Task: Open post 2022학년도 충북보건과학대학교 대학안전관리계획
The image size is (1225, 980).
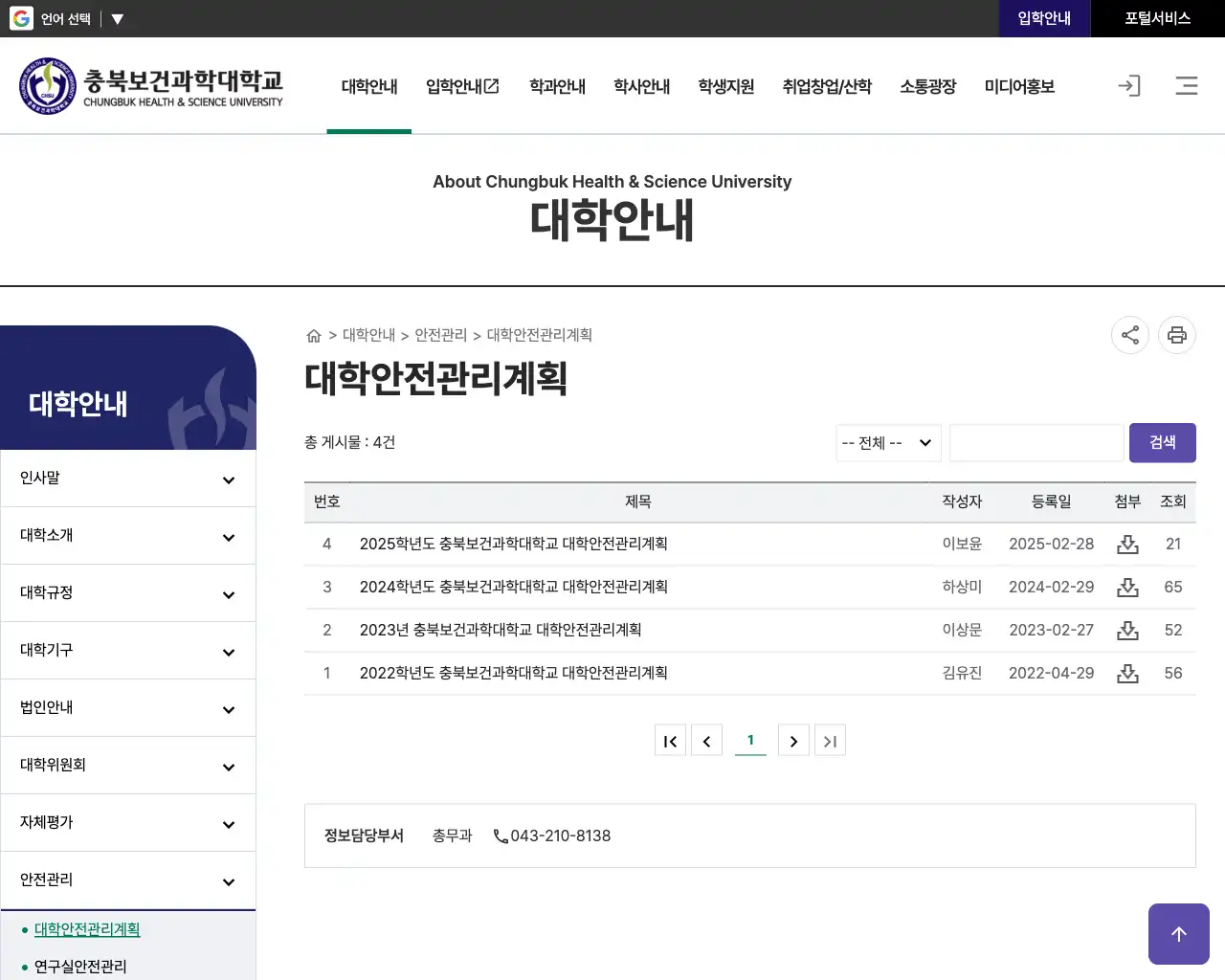Action: click(x=514, y=673)
